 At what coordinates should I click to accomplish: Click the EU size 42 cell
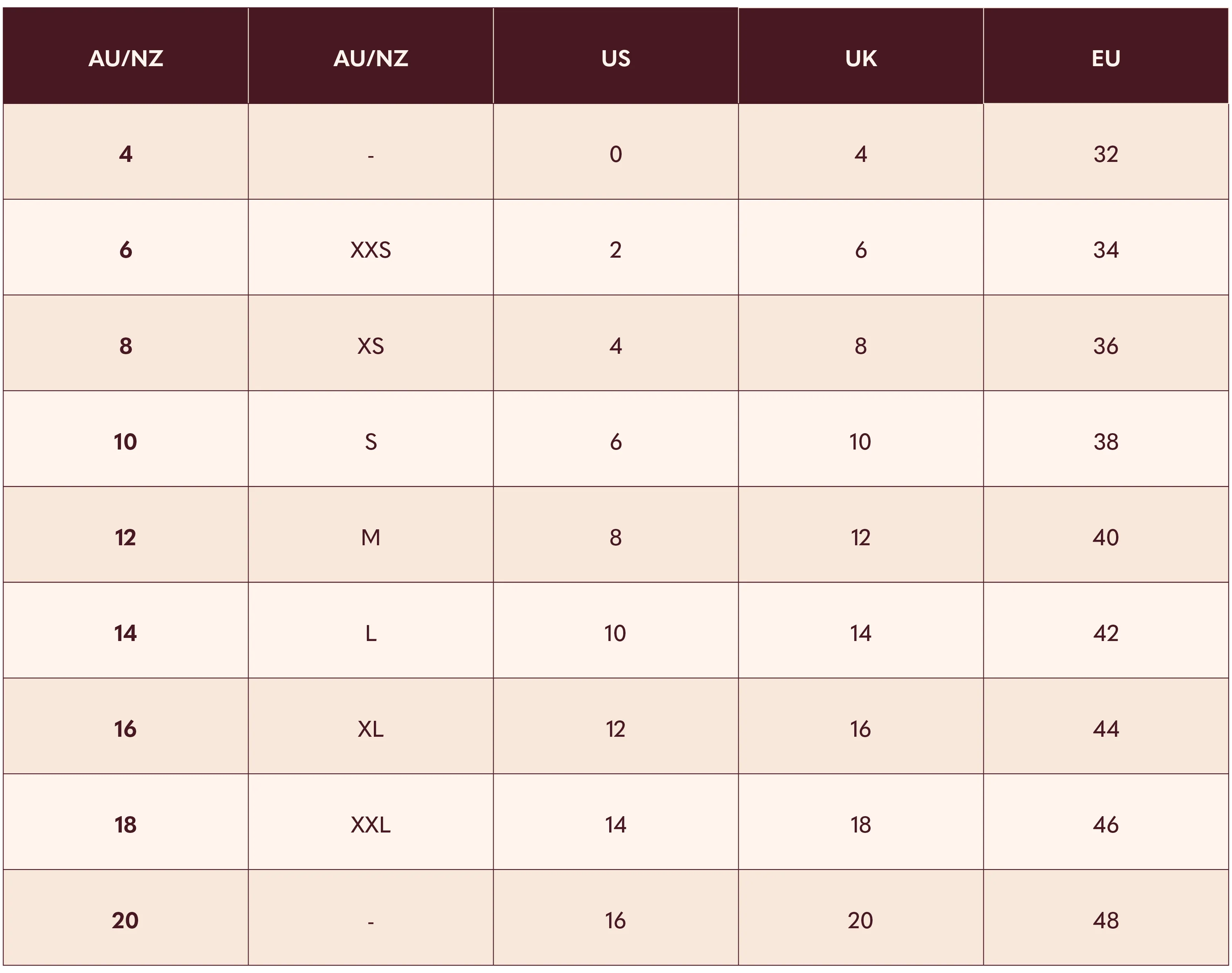pyautogui.click(x=1106, y=633)
